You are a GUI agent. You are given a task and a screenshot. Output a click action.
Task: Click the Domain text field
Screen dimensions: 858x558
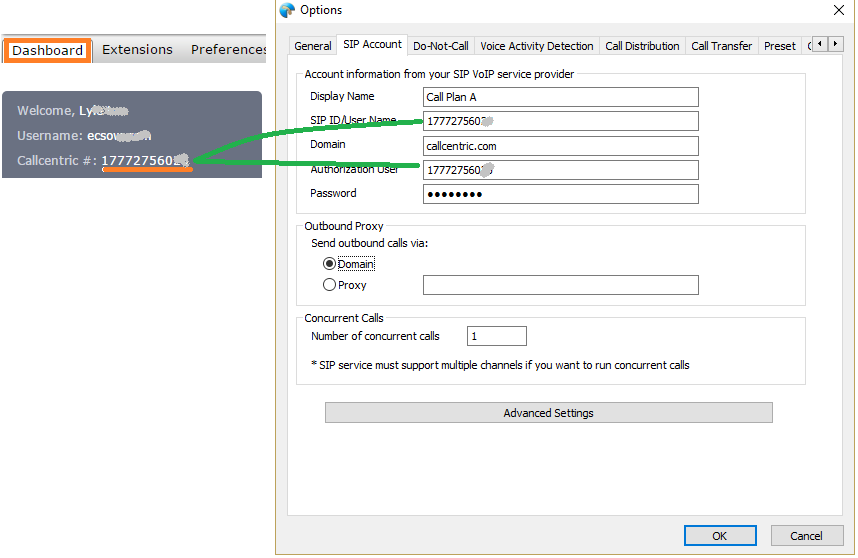coord(560,146)
